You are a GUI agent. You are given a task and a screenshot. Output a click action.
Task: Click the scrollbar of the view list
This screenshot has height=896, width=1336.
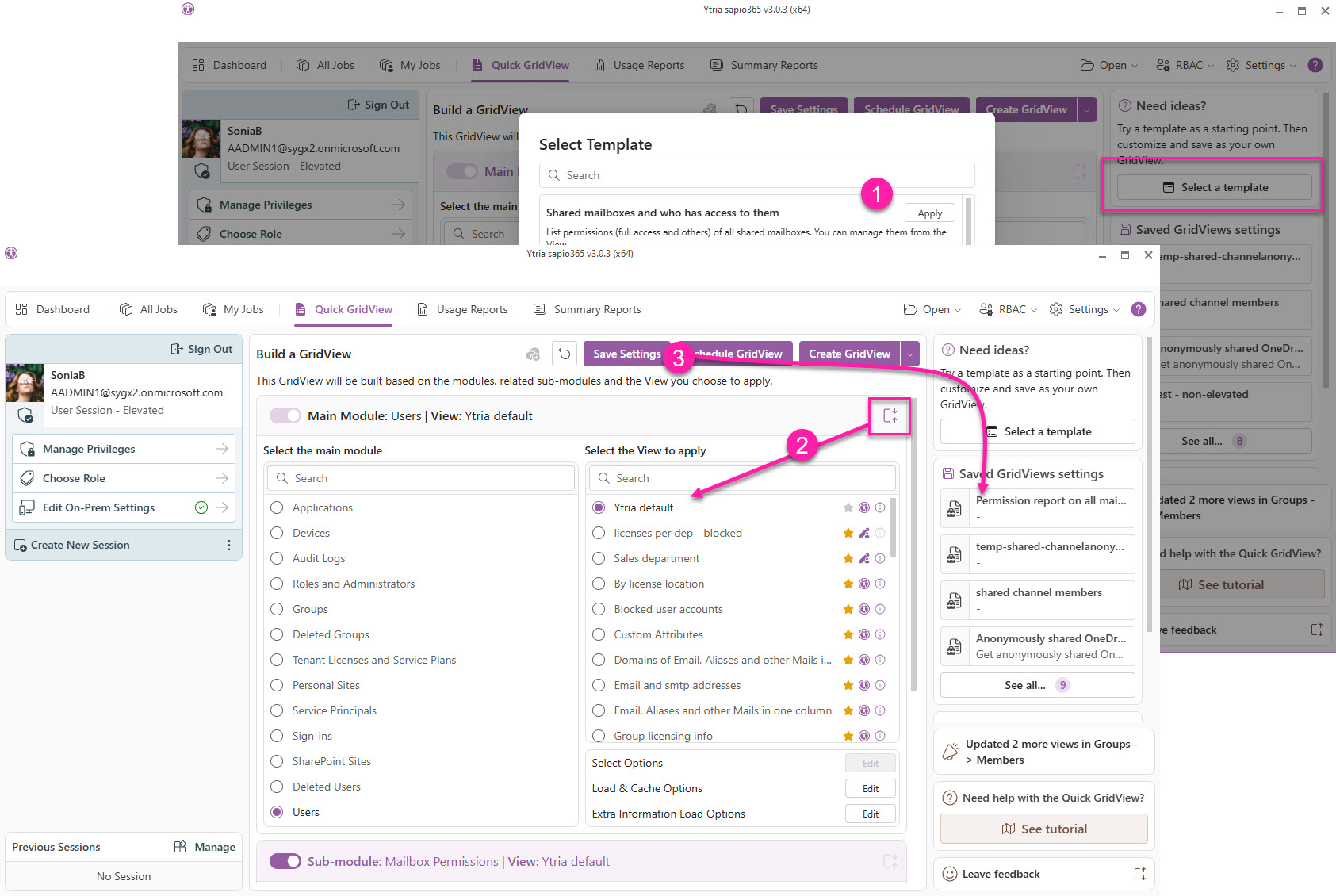(x=894, y=527)
